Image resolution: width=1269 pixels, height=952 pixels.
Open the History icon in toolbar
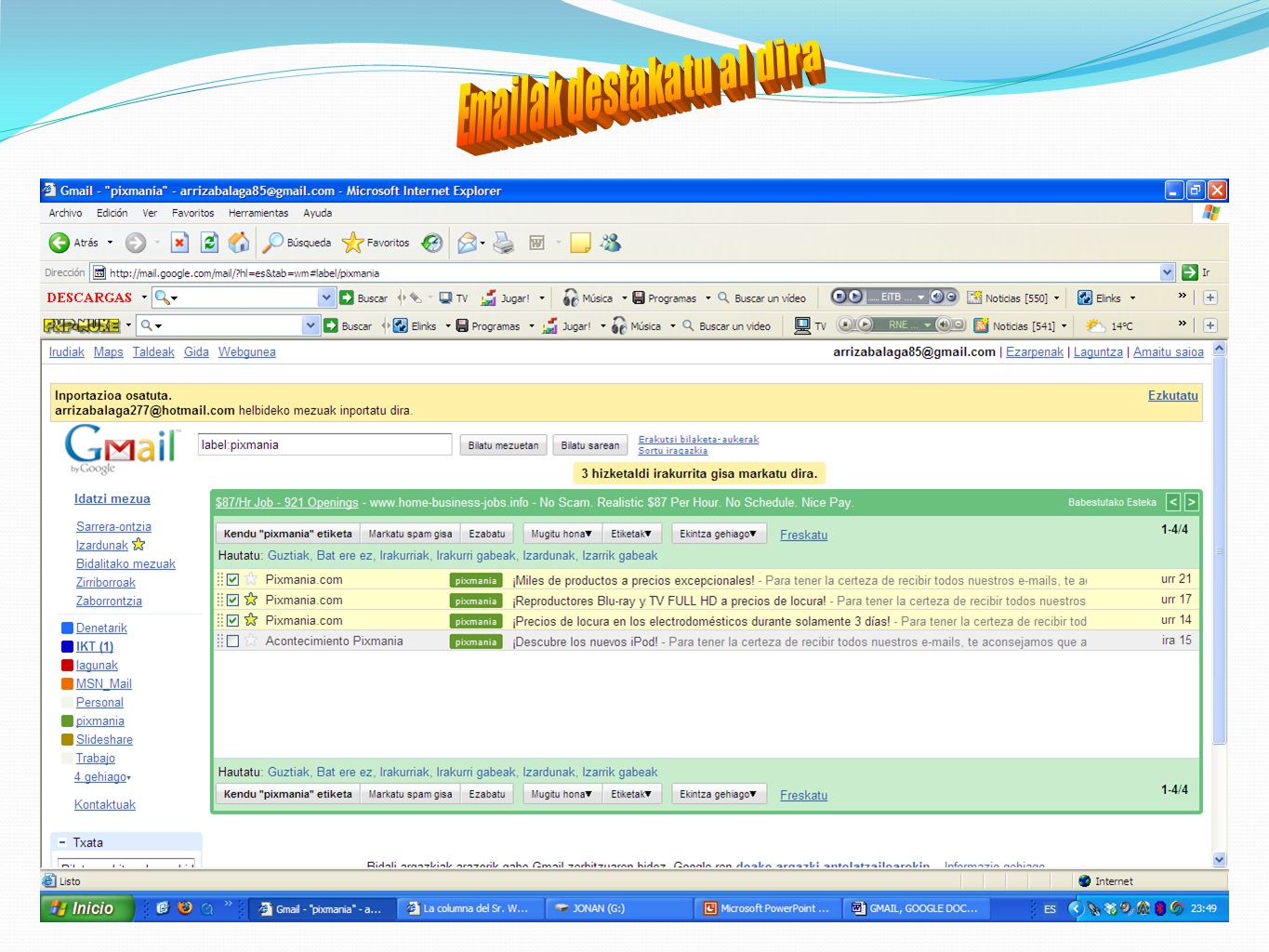(x=432, y=243)
